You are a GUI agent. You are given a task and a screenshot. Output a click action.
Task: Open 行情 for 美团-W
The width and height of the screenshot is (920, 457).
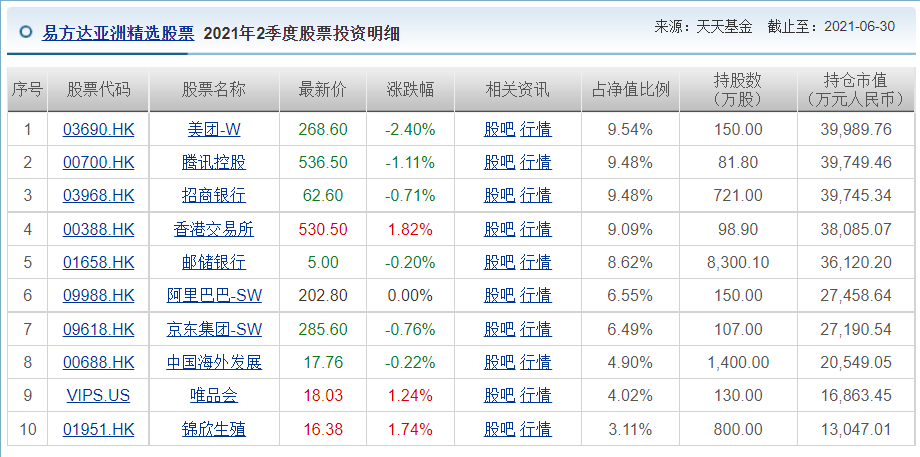pos(536,129)
